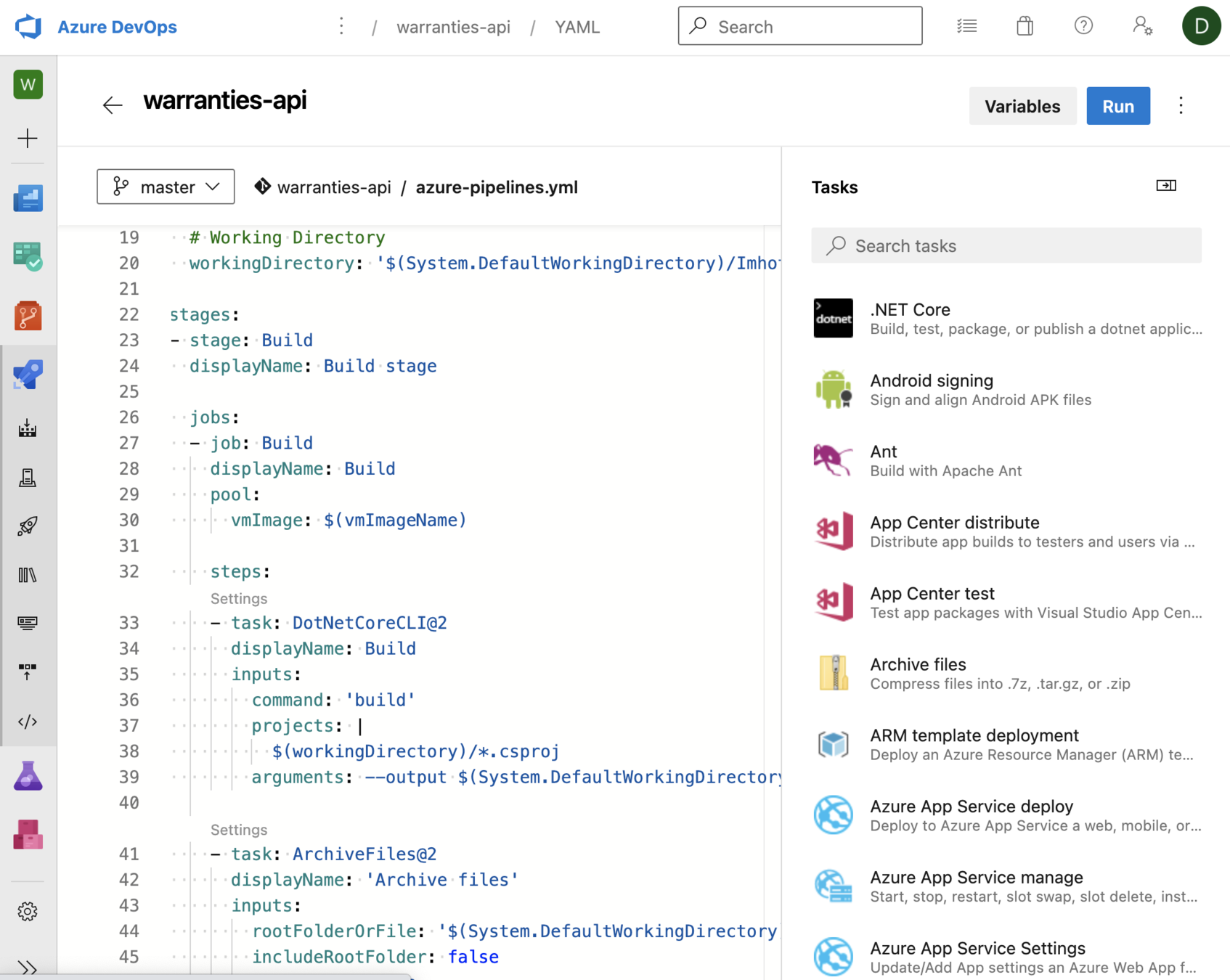Open Overview in left sidebar
Screen dimensions: 1230x980
pyautogui.click(x=28, y=197)
